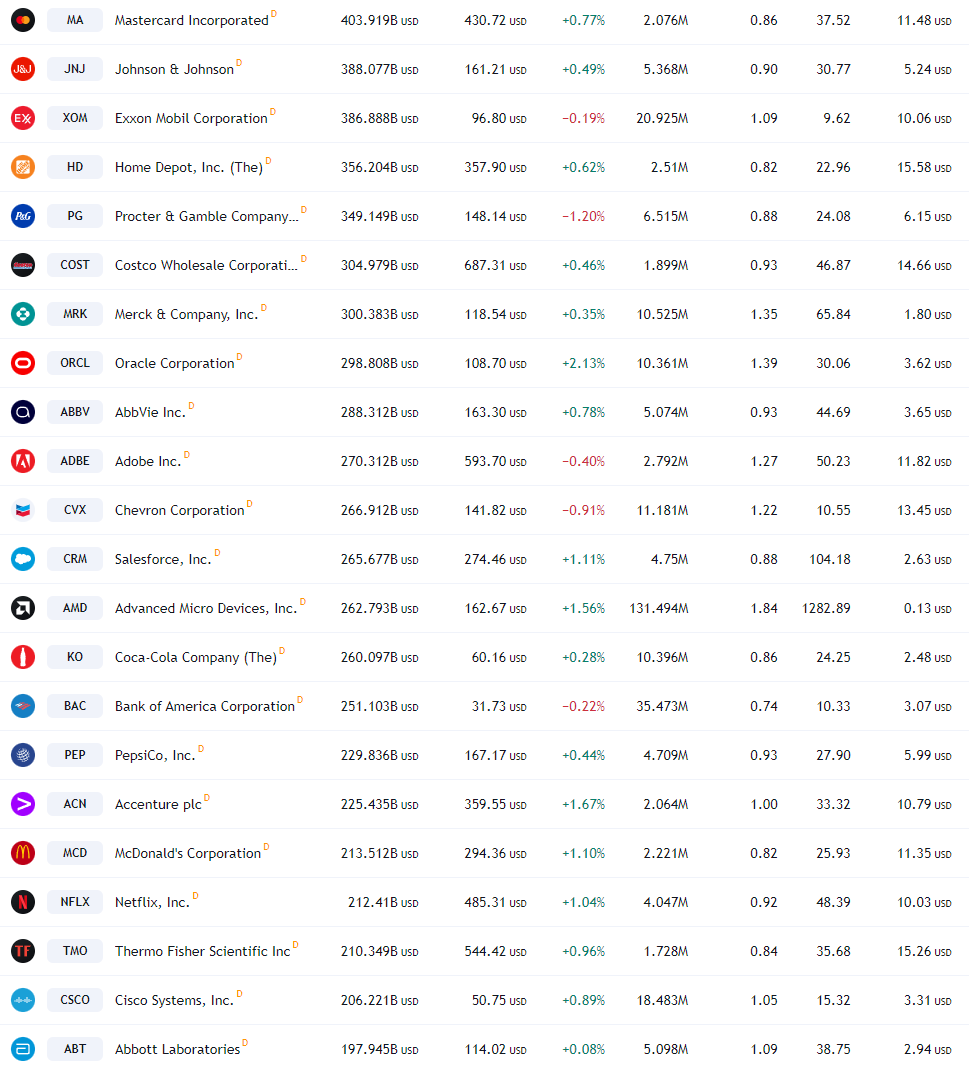This screenshot has height=1072, width=969.
Task: Open Accenture plc company link
Action: (158, 805)
